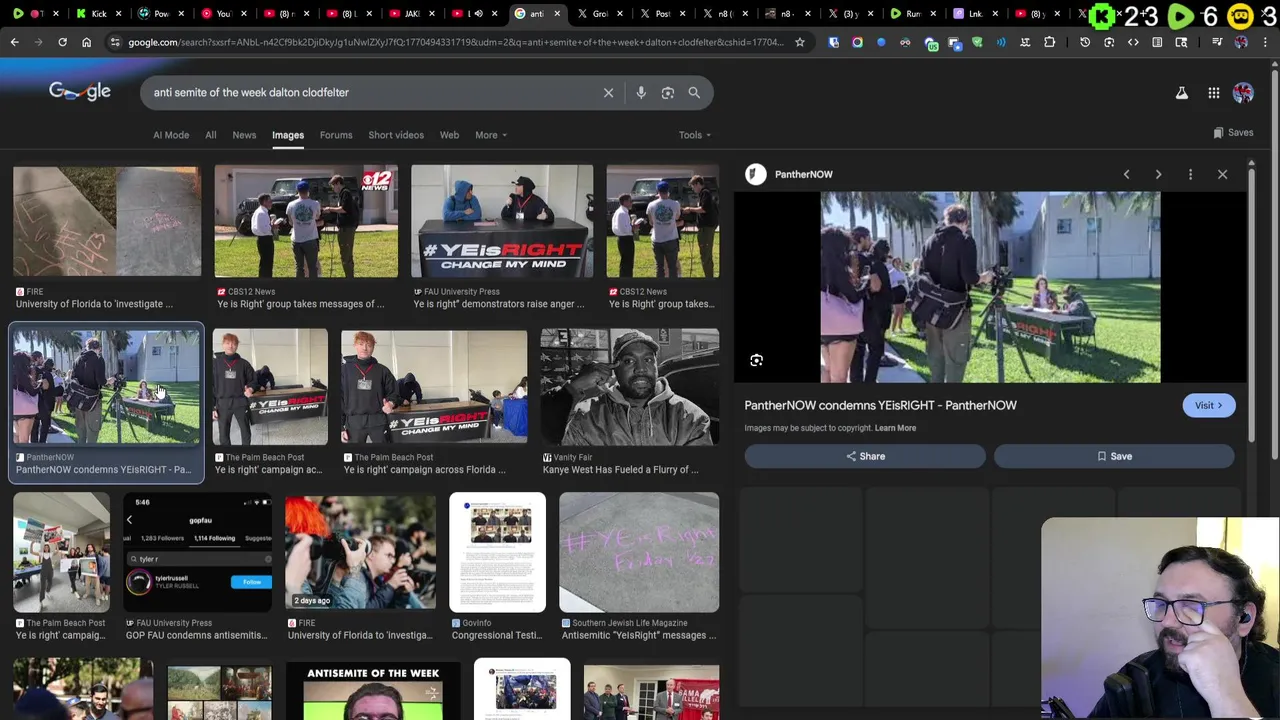Open browser home page icon
1280x720 pixels.
(x=86, y=42)
